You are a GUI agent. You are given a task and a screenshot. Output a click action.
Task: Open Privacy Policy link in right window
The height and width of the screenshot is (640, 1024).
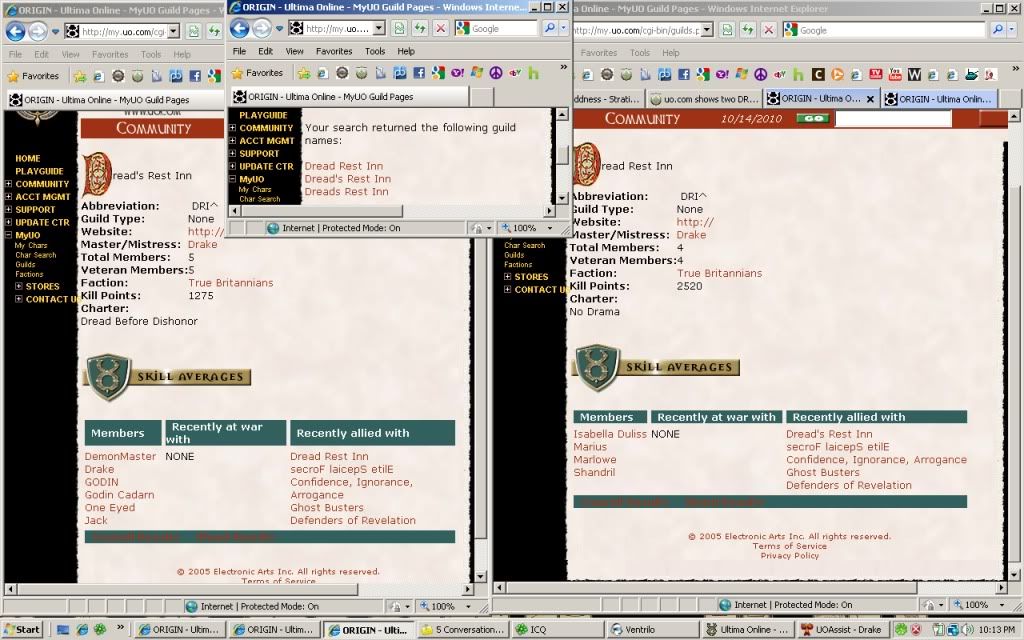pos(790,556)
